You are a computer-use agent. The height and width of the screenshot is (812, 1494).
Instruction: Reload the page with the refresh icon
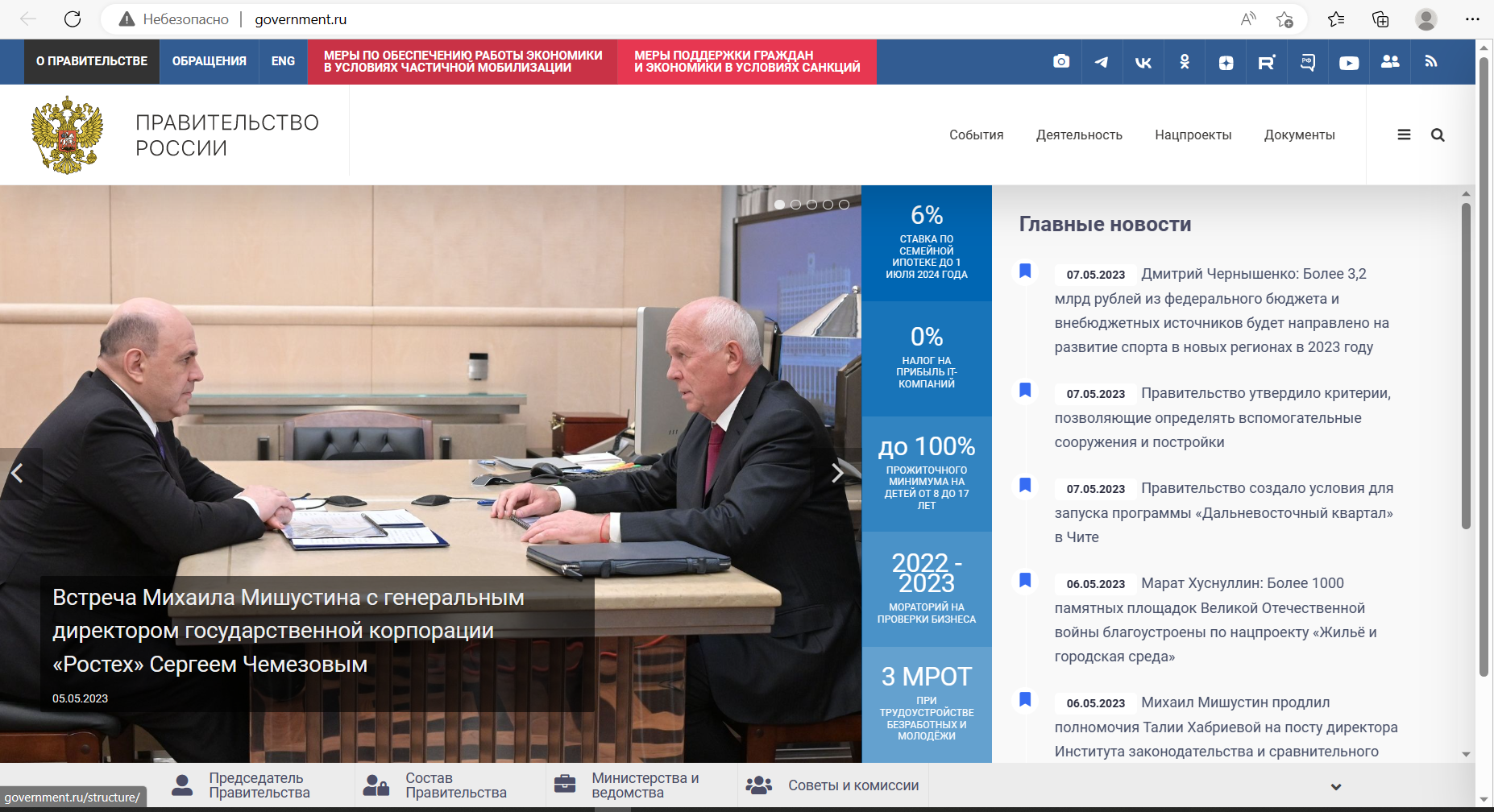73,19
